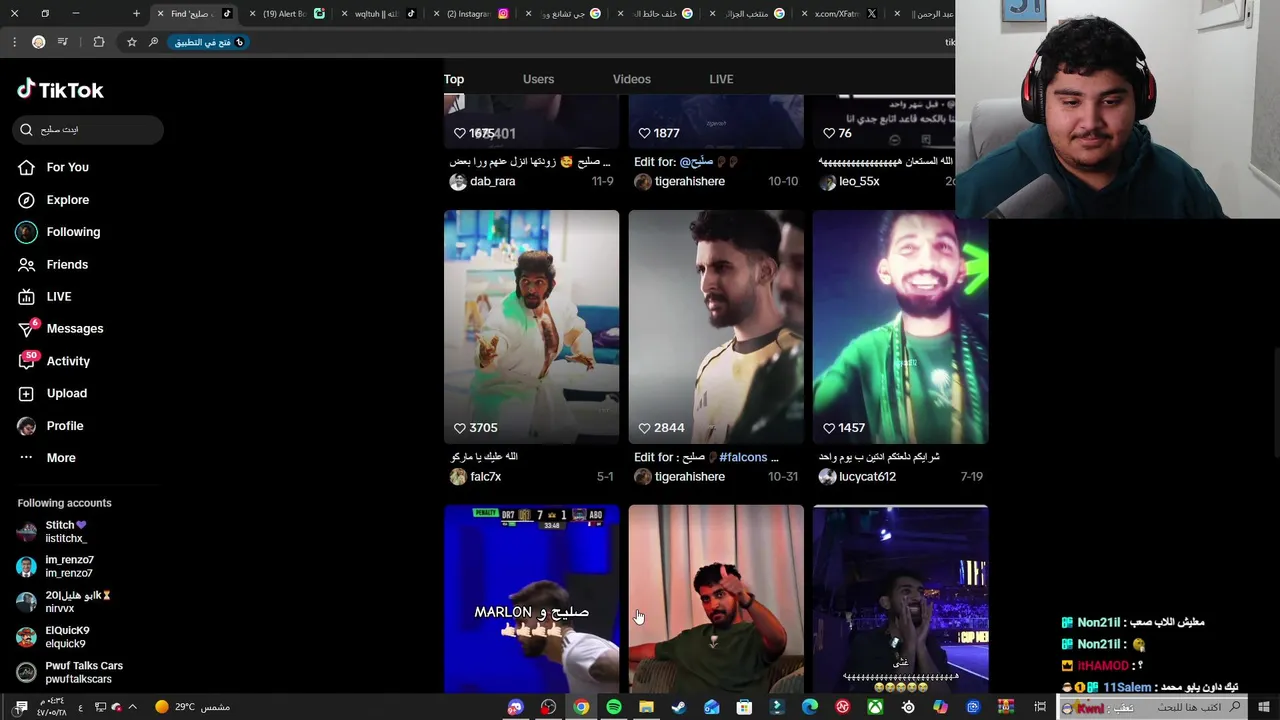This screenshot has height=720, width=1280.
Task: Expand the system tray hidden icons
Action: coord(133,707)
